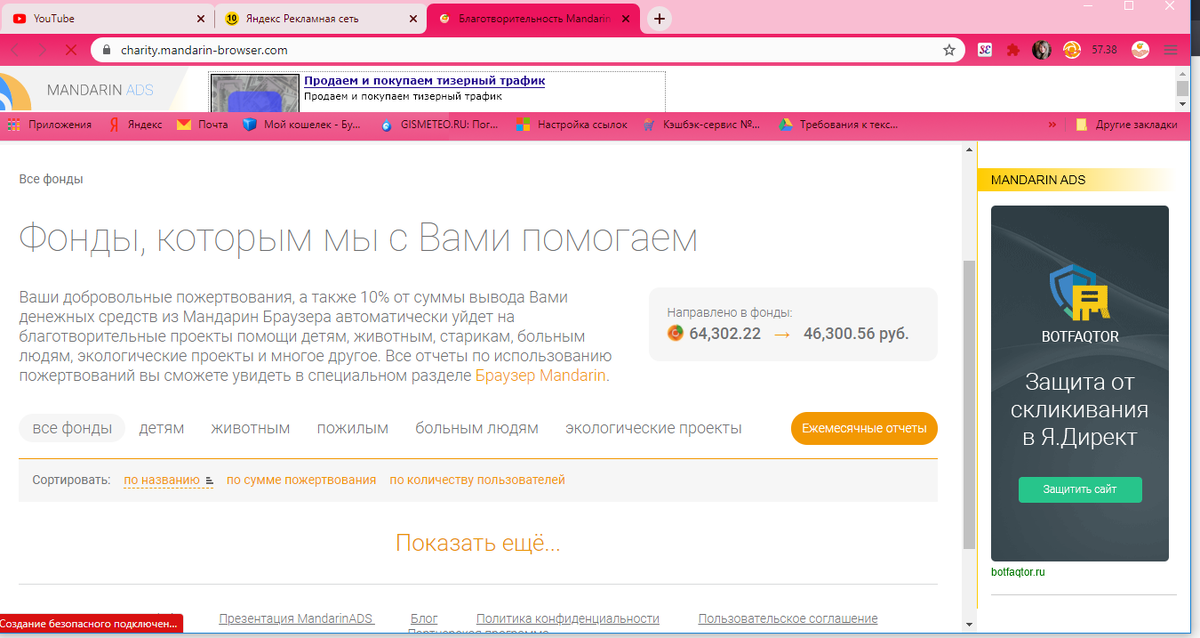Bookmark this page with the star icon
Viewport: 1200px width, 638px height.
pyautogui.click(x=949, y=49)
